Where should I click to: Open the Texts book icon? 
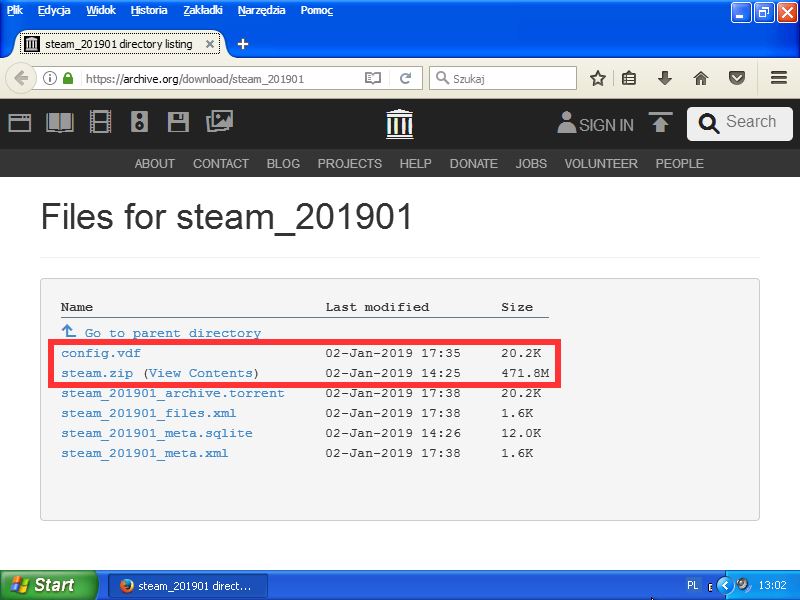[60, 122]
